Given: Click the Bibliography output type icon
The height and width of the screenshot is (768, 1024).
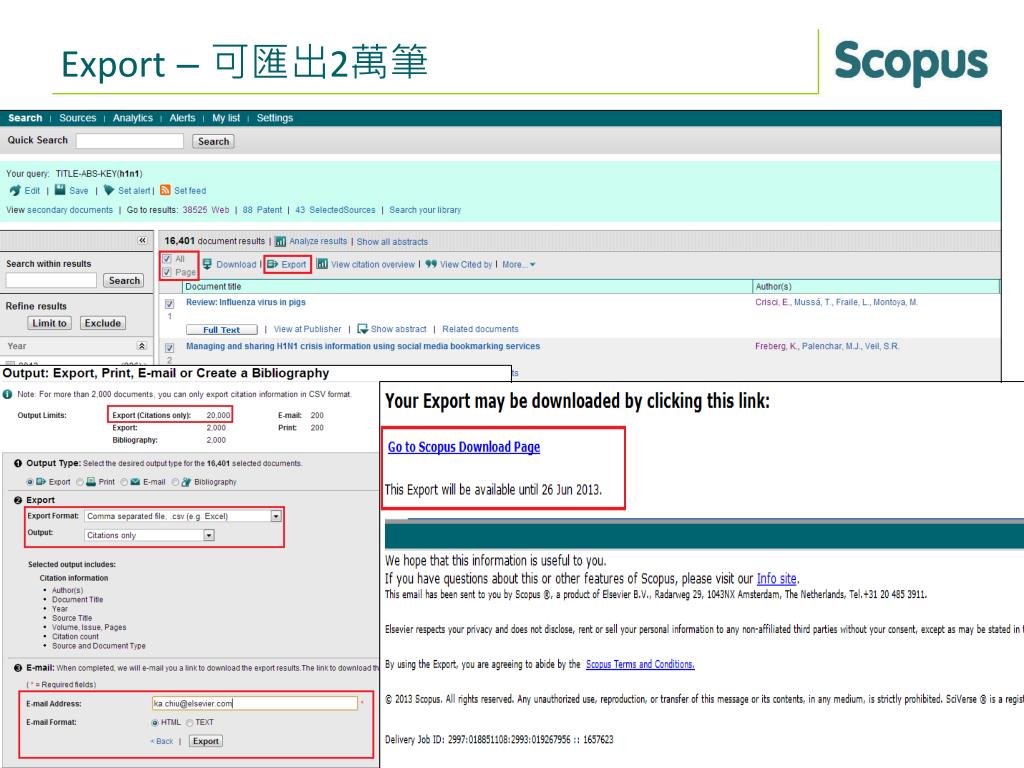Looking at the screenshot, I should pos(186,482).
